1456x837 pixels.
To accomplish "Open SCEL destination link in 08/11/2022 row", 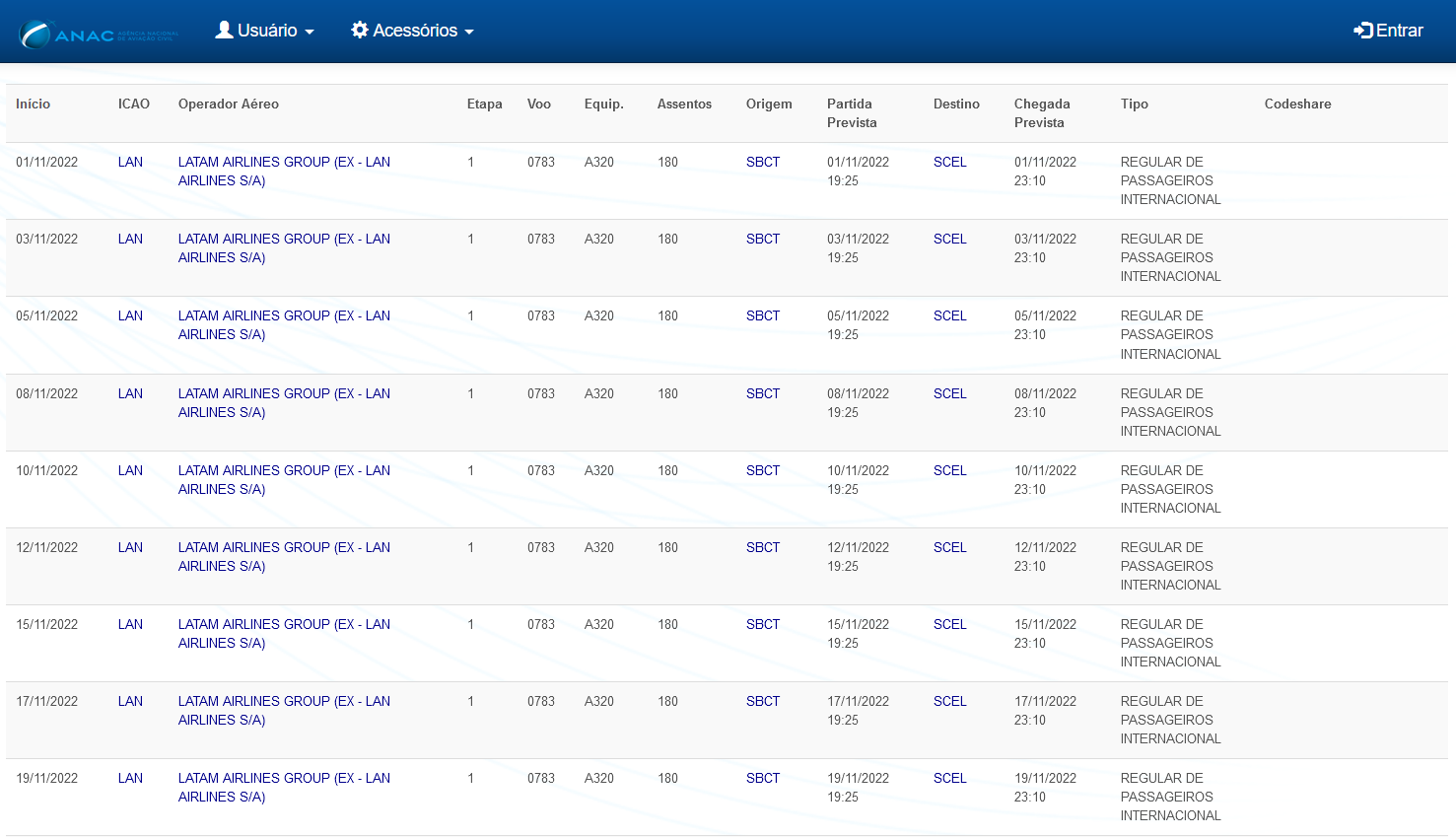I will tap(950, 393).
